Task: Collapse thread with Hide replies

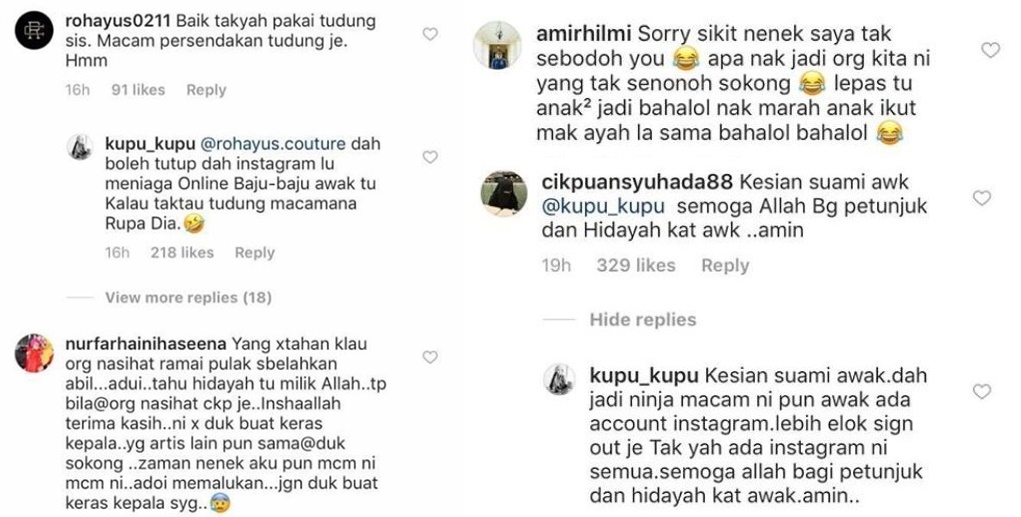Action: click(643, 320)
